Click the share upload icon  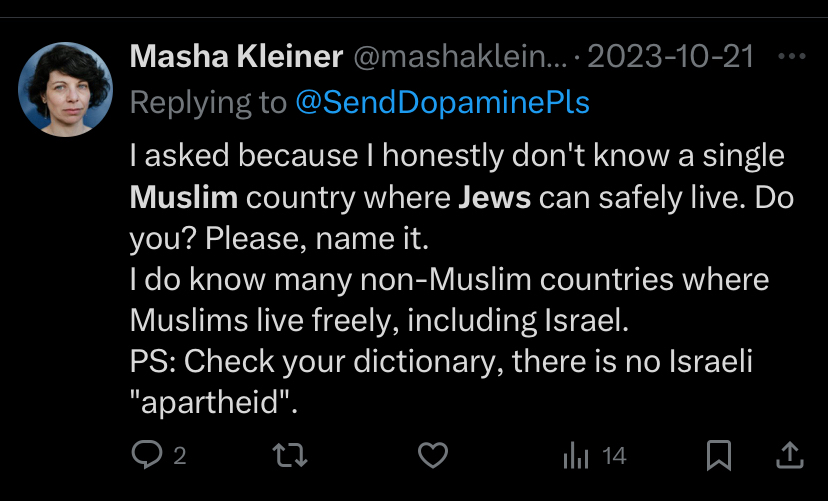(x=789, y=455)
